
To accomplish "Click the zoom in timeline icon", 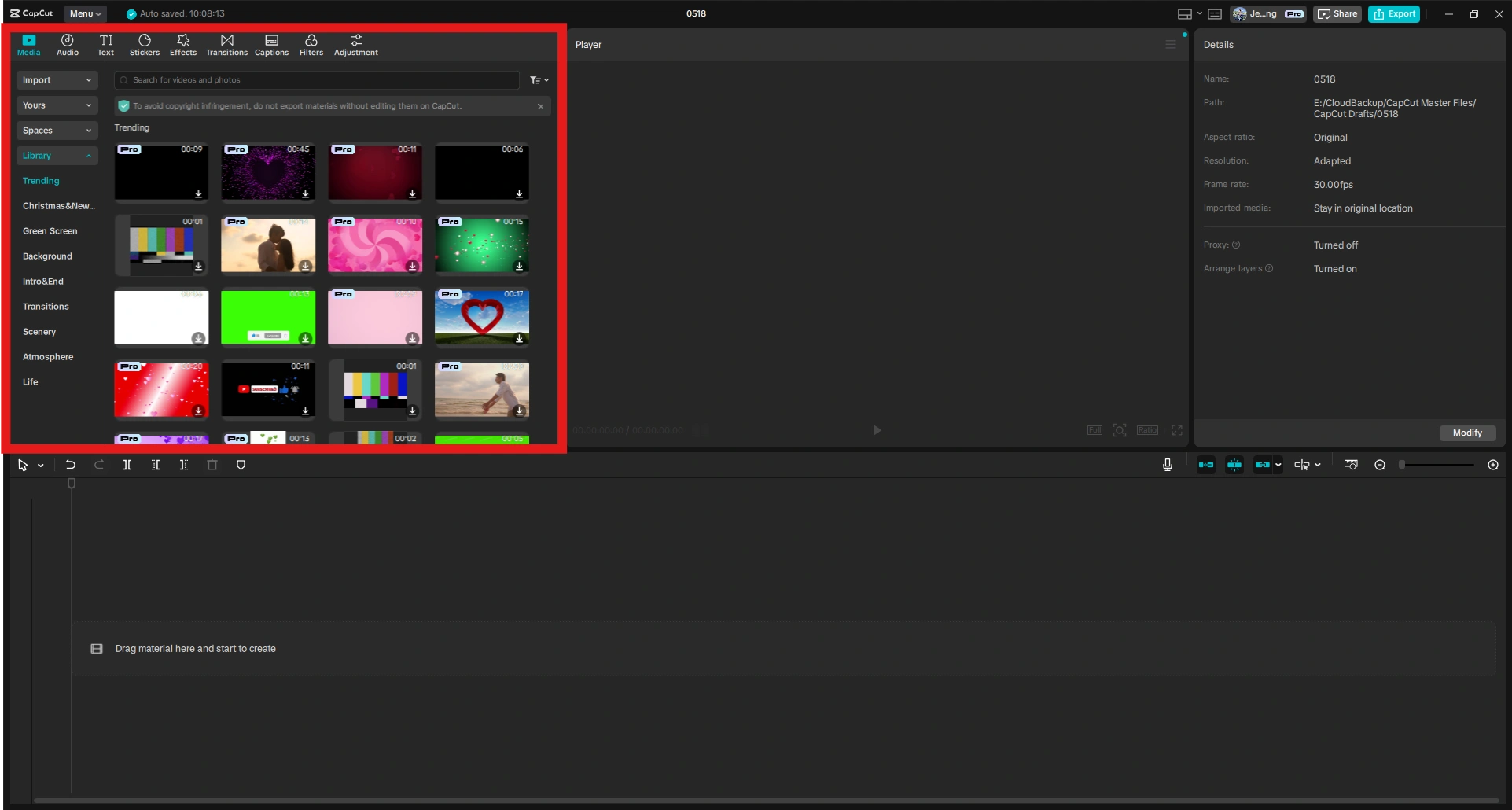I will point(1493,465).
